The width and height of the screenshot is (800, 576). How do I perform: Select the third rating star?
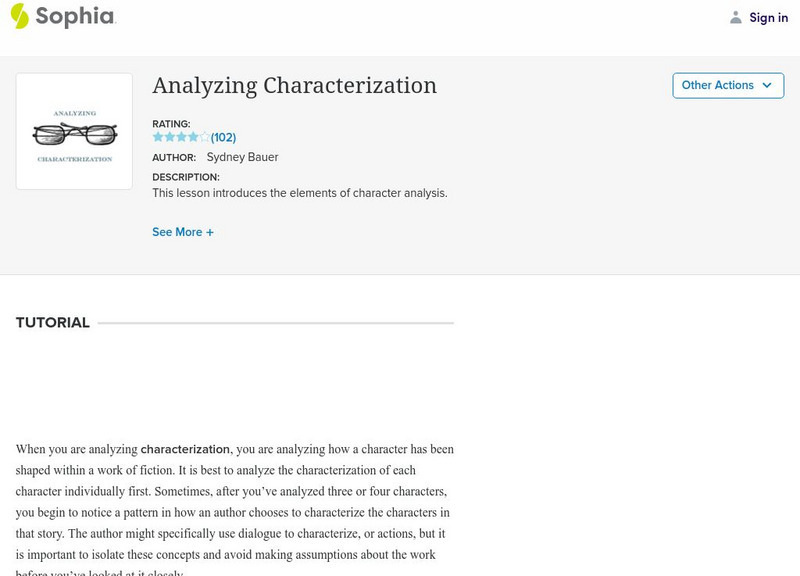[182, 137]
